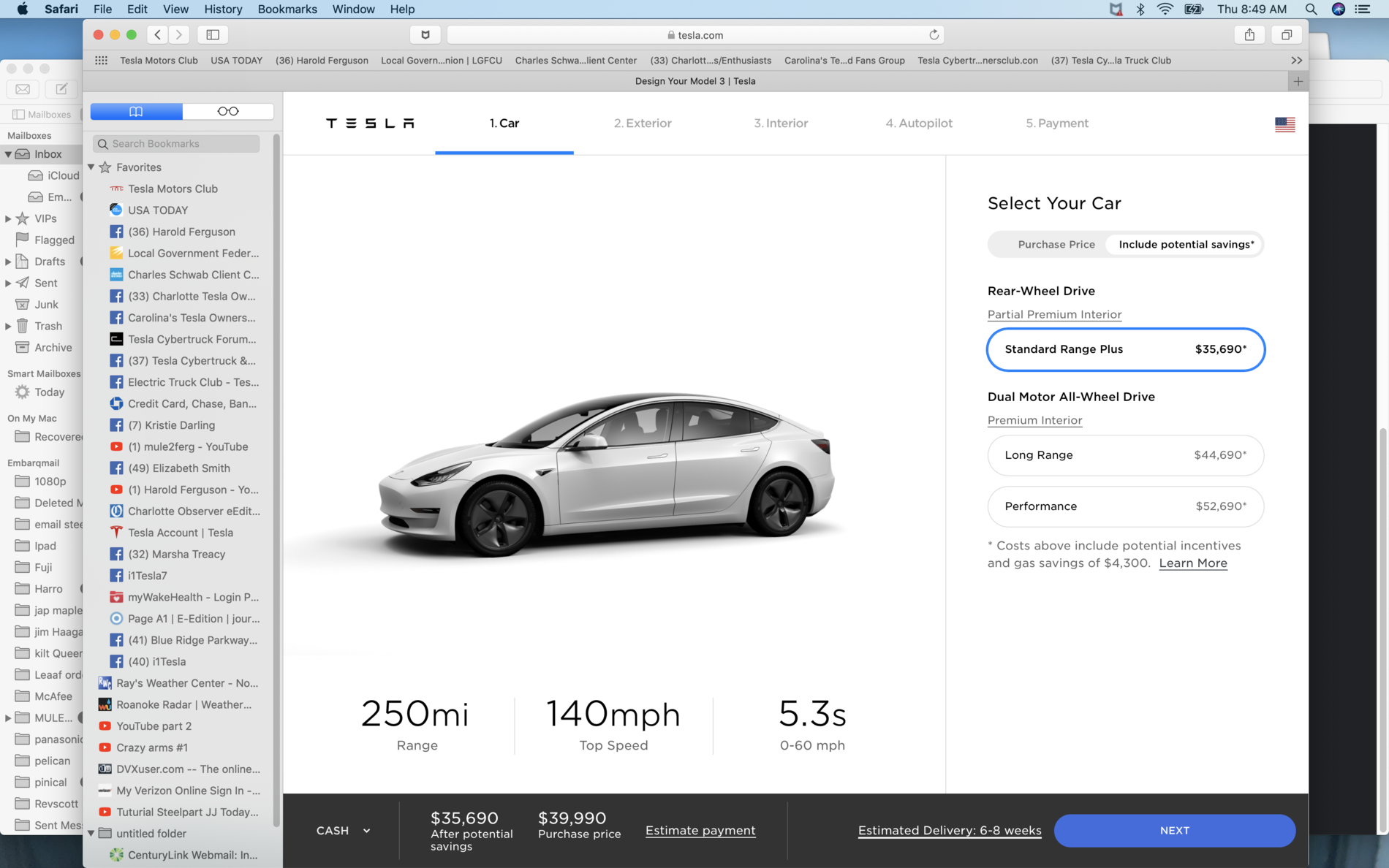Click the NEXT button
The image size is (1389, 868).
(1174, 831)
